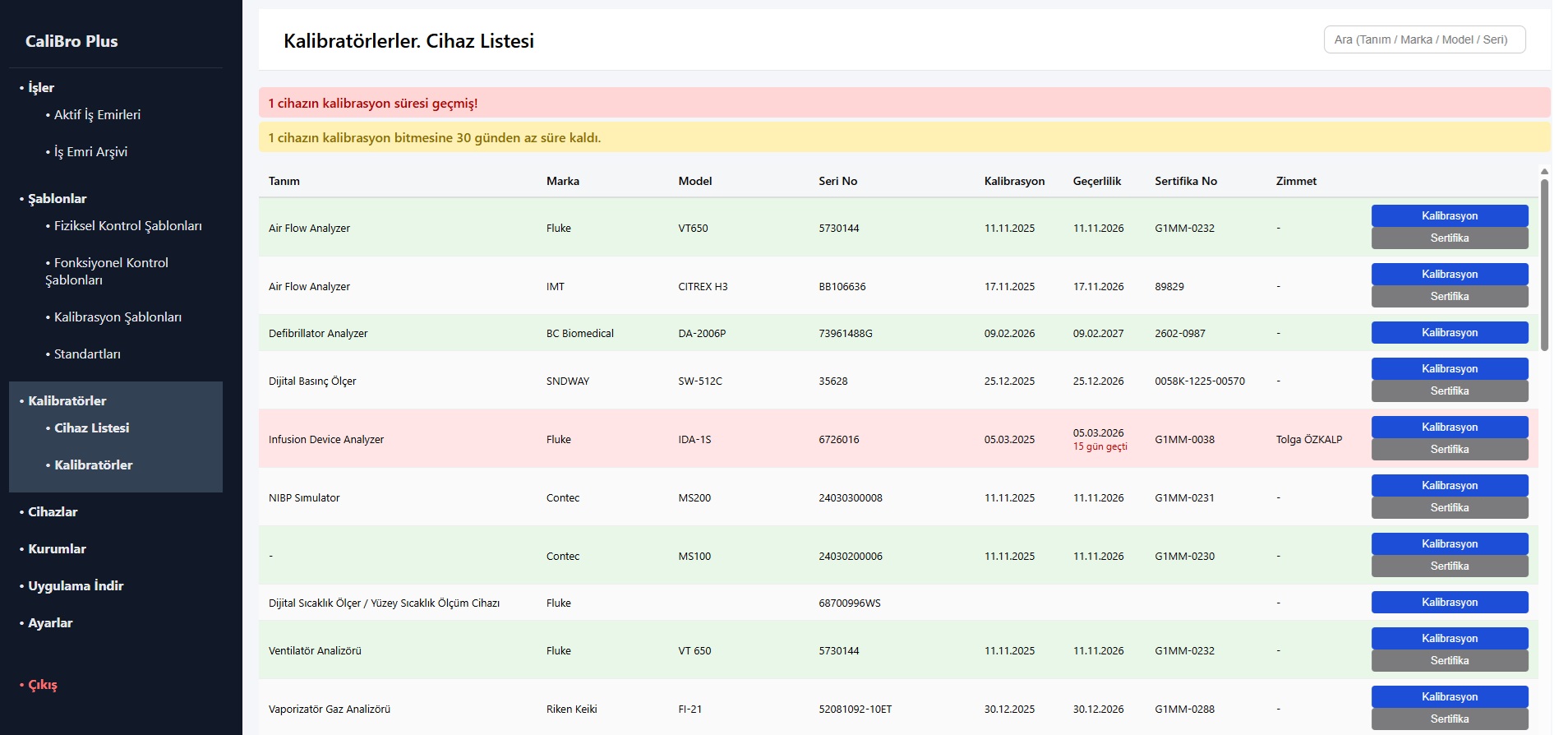Go to İş Emri Arşivi

point(90,152)
